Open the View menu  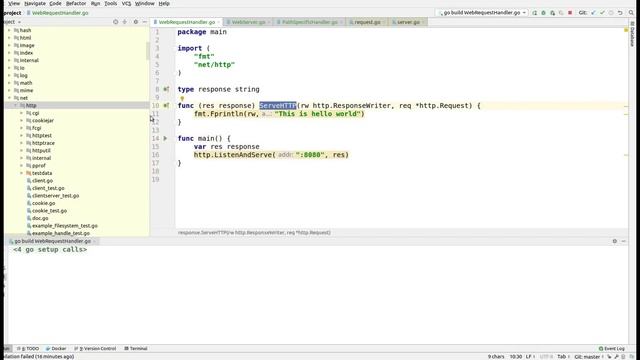coord(14,3)
